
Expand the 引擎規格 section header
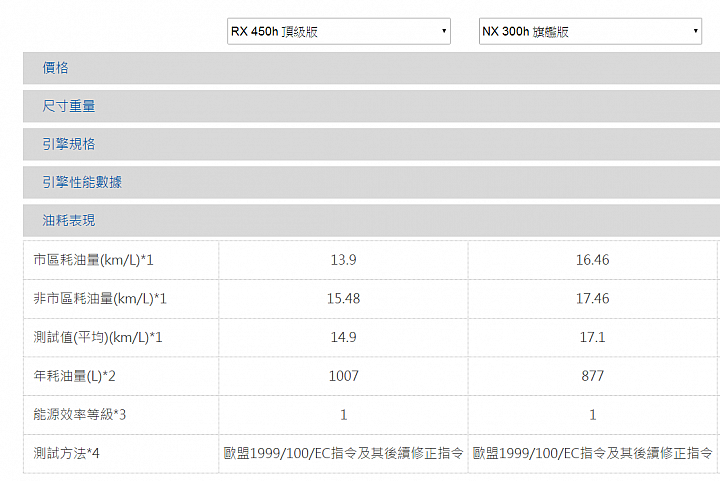click(x=371, y=144)
